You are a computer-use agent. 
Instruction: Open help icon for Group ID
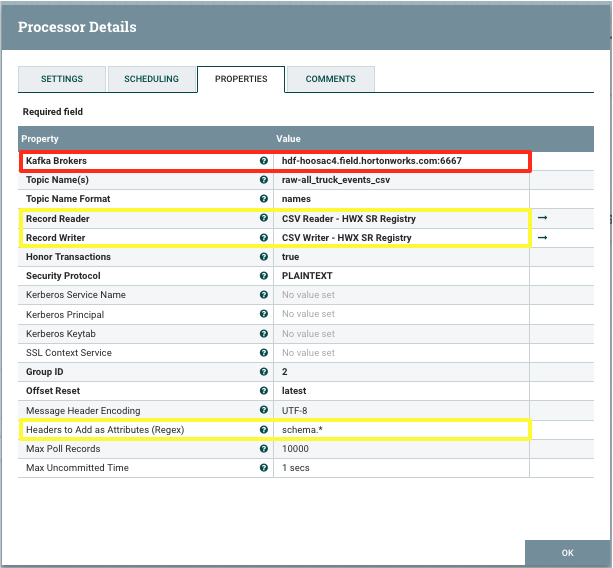pyautogui.click(x=264, y=371)
